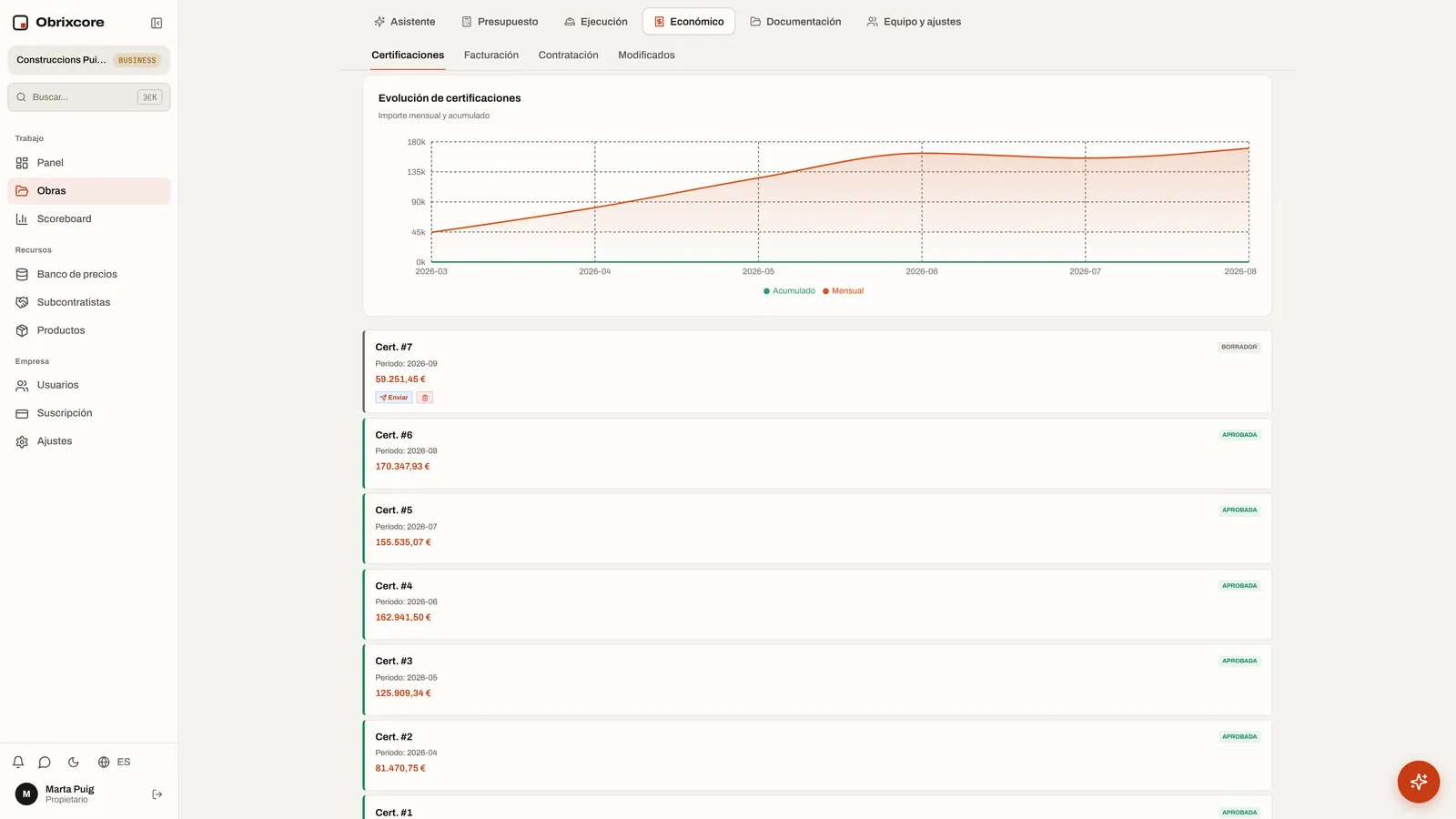The height and width of the screenshot is (819, 1456).
Task: Click amount 162.941,50 € on Cert. #4
Action: click(403, 618)
